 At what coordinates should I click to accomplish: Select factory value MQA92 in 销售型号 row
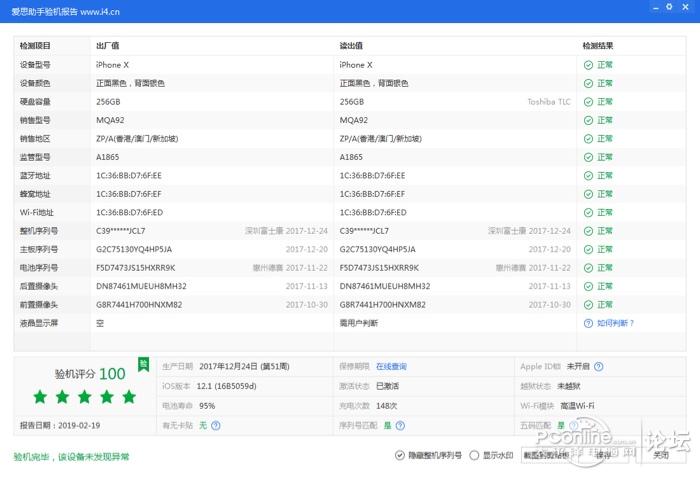tap(110, 121)
